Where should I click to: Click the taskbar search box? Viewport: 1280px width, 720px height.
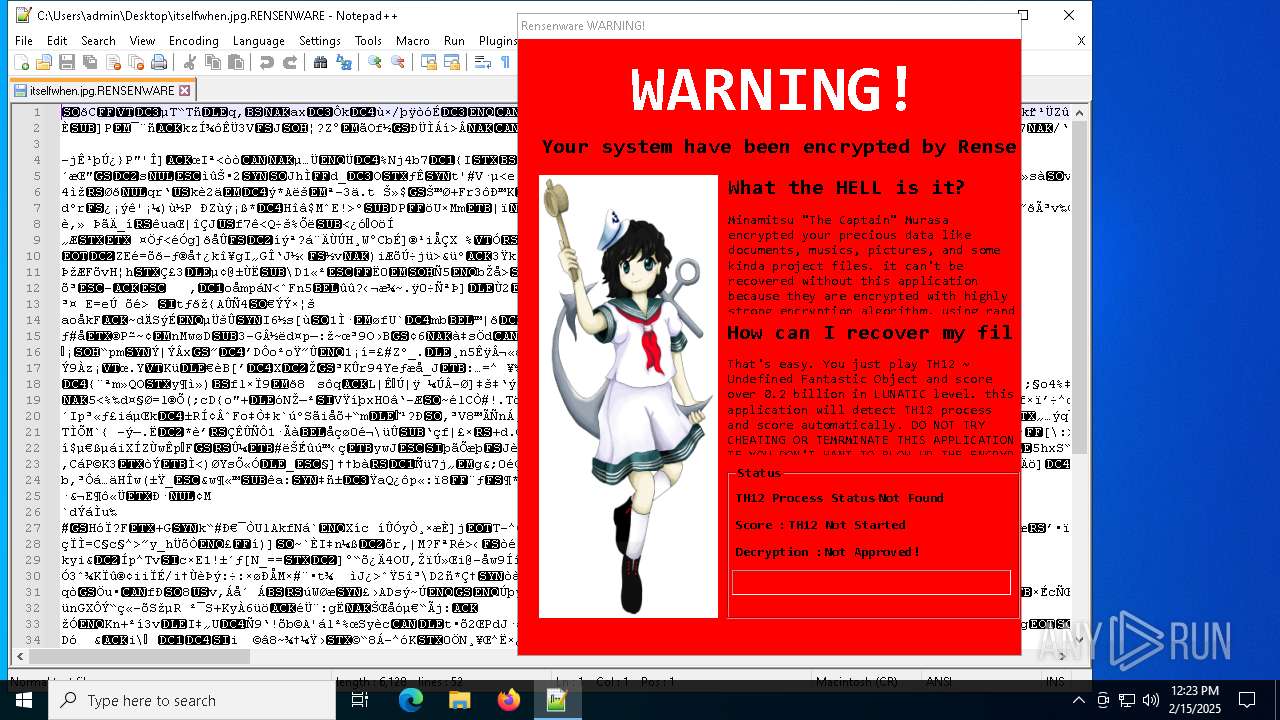point(192,700)
